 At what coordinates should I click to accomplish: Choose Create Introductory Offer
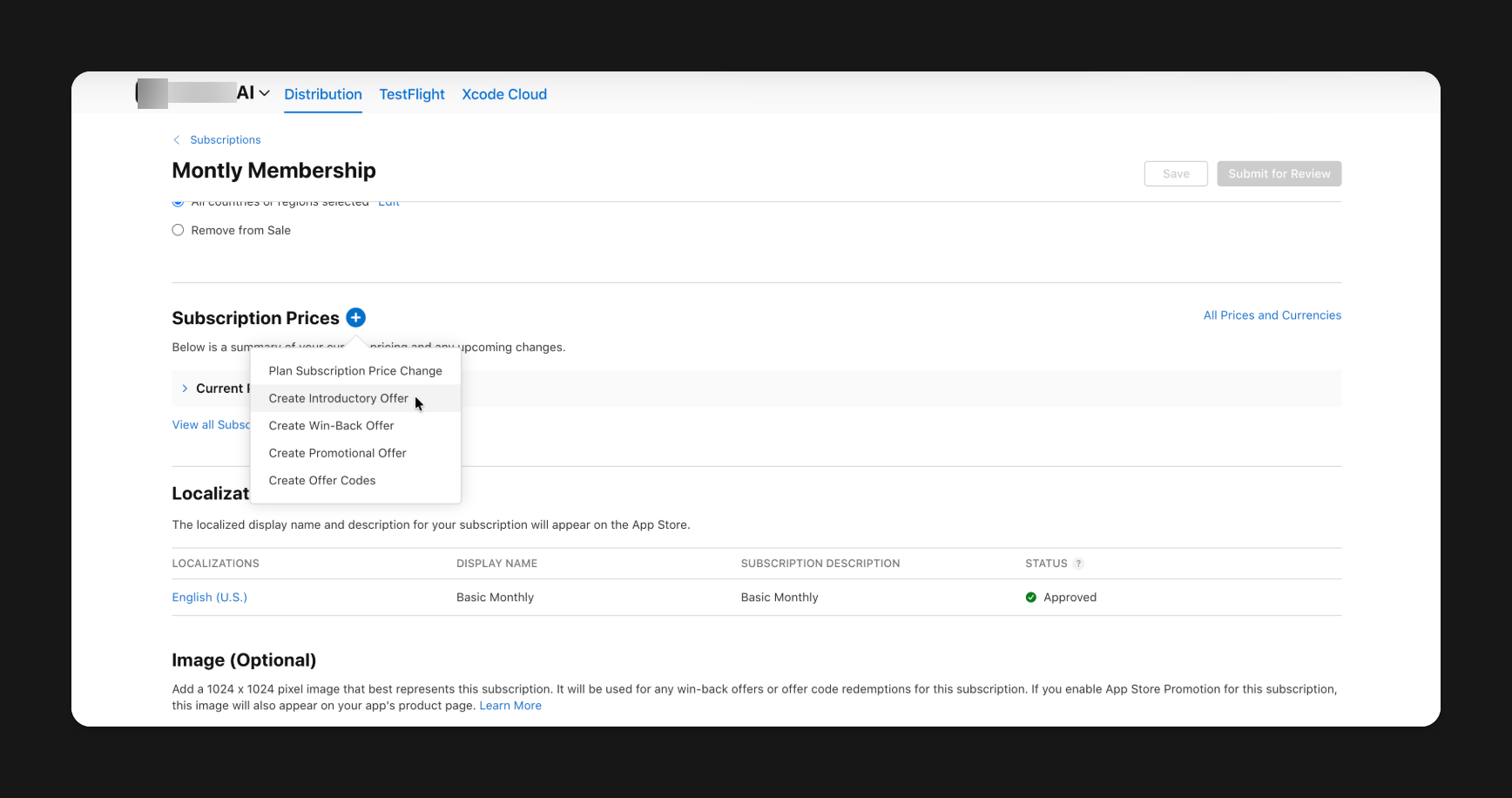(355, 398)
